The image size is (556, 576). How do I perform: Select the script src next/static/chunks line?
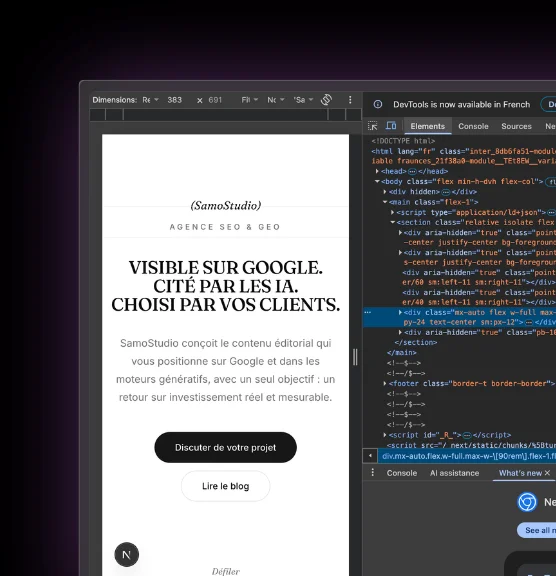click(x=472, y=445)
